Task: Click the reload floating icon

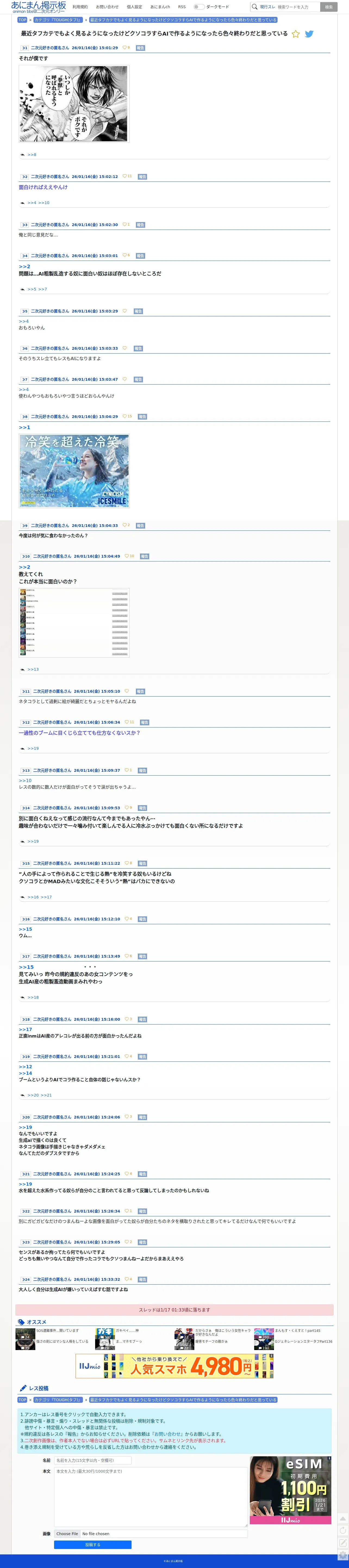Action: pyautogui.click(x=343, y=1530)
